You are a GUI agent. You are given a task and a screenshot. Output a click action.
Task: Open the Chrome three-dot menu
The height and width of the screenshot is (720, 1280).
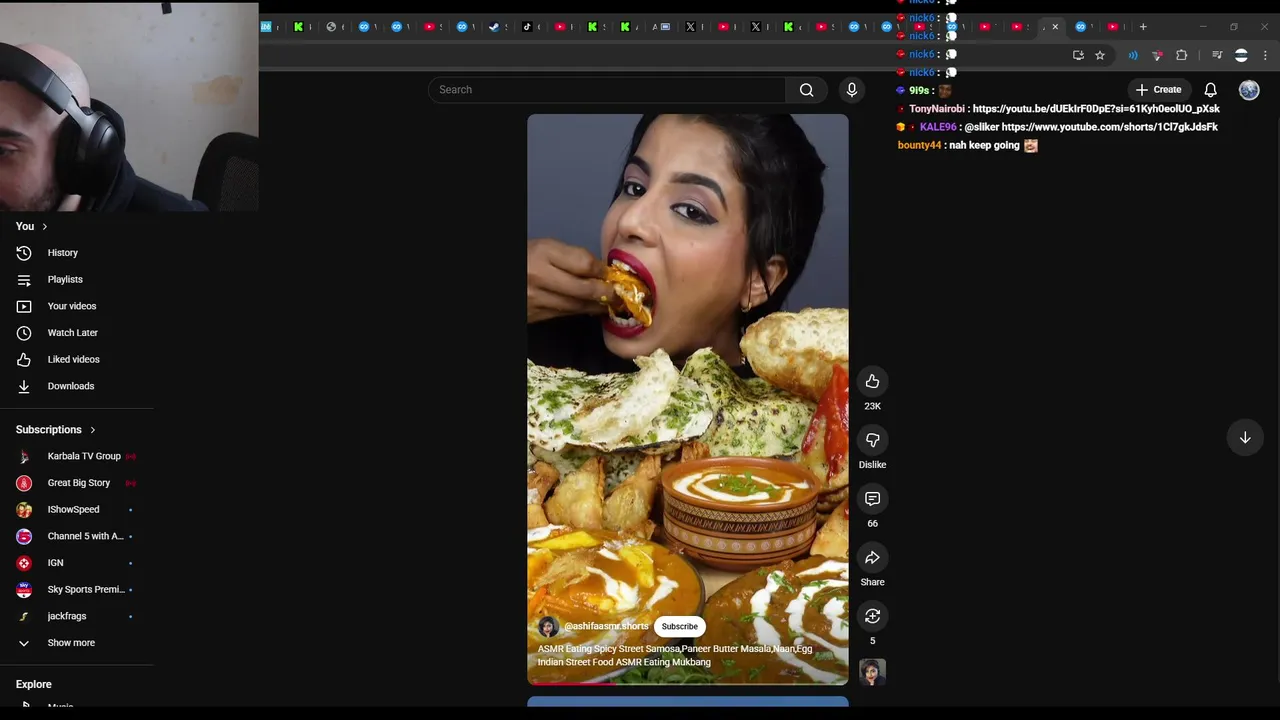pyautogui.click(x=1265, y=55)
